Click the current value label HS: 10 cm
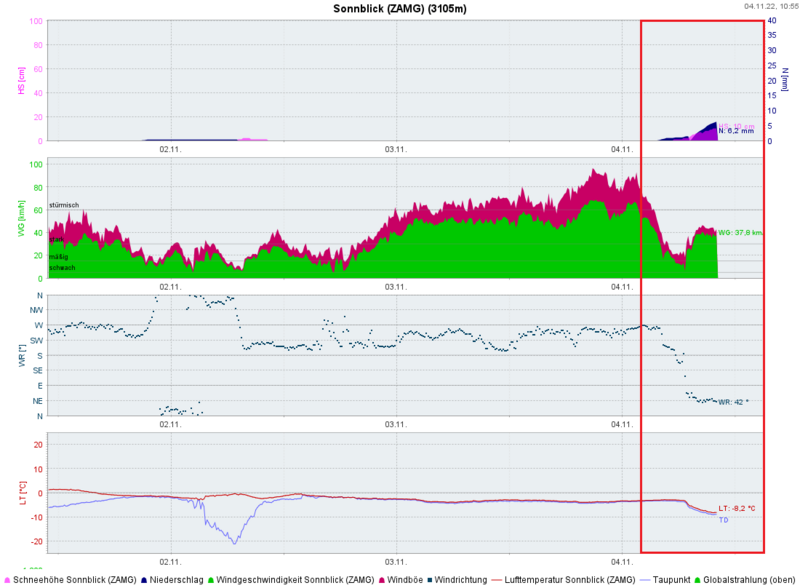 tap(736, 126)
